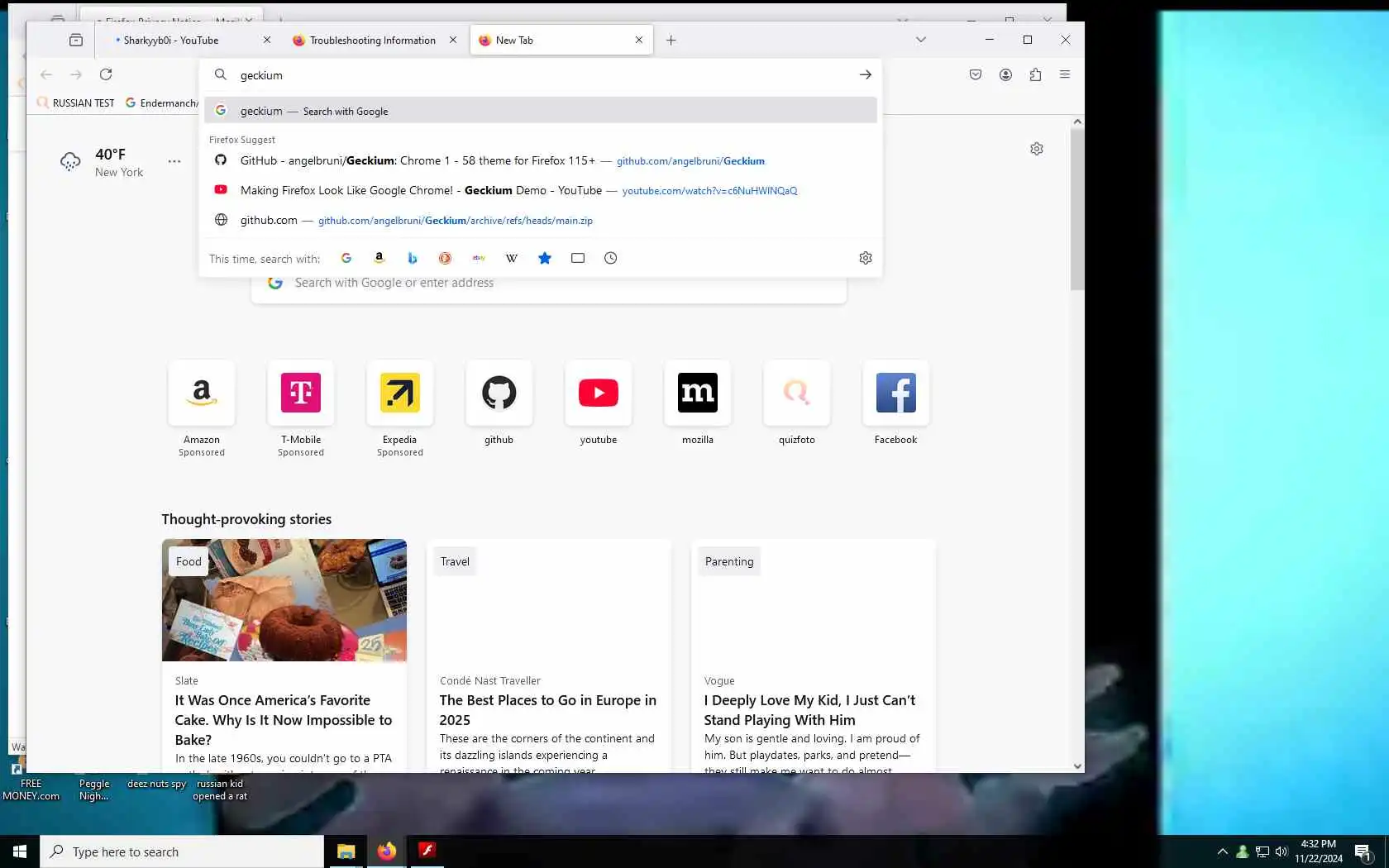Open search settings gear in the dropdown
Screen dimensions: 1389x868
point(866,258)
